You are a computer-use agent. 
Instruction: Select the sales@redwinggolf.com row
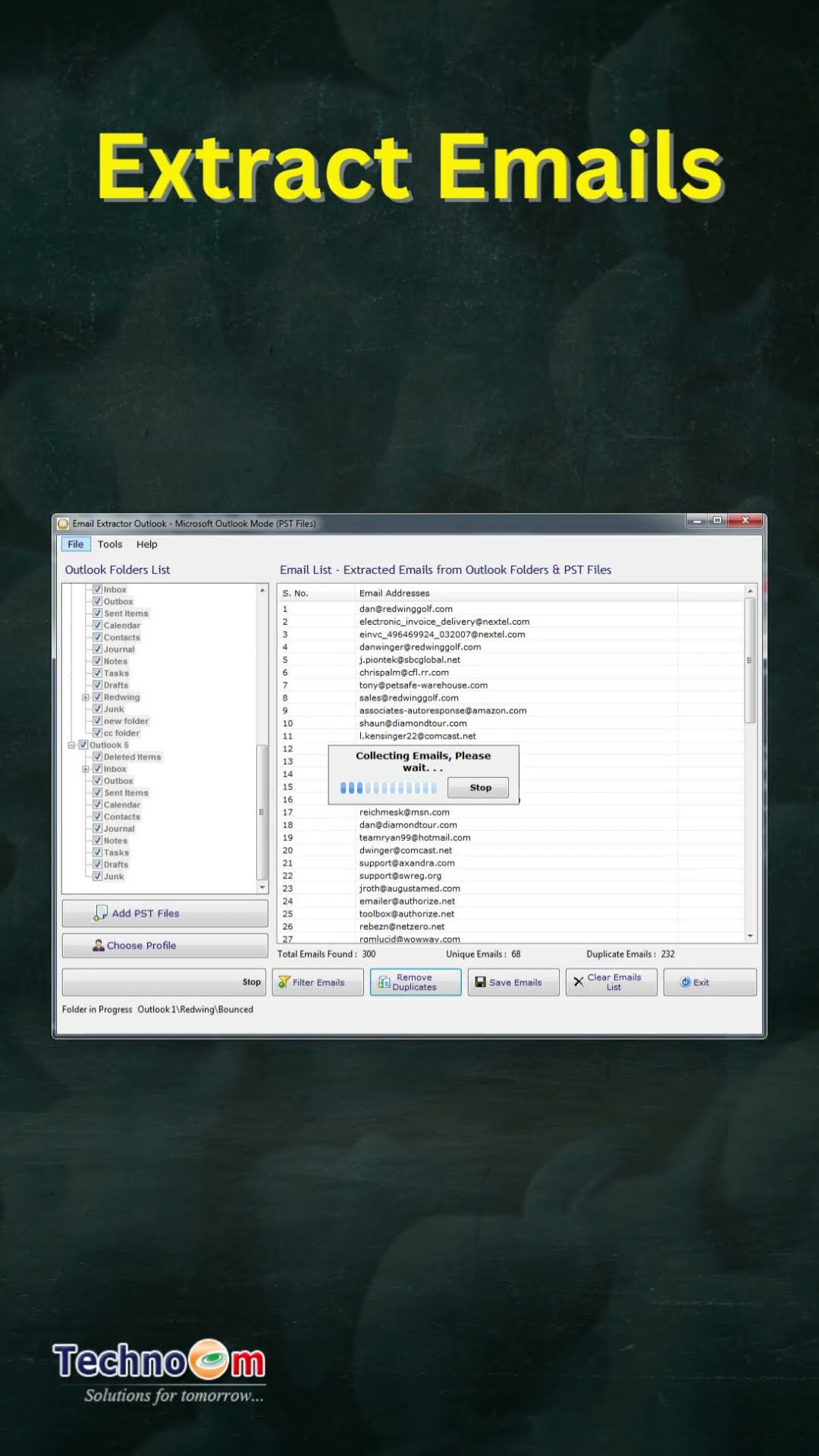(x=511, y=698)
